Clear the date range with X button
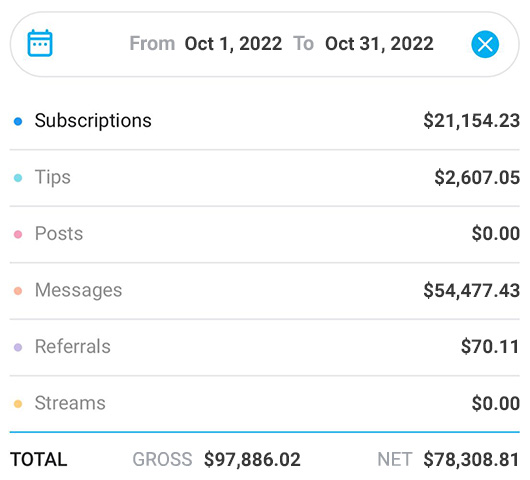 [485, 44]
